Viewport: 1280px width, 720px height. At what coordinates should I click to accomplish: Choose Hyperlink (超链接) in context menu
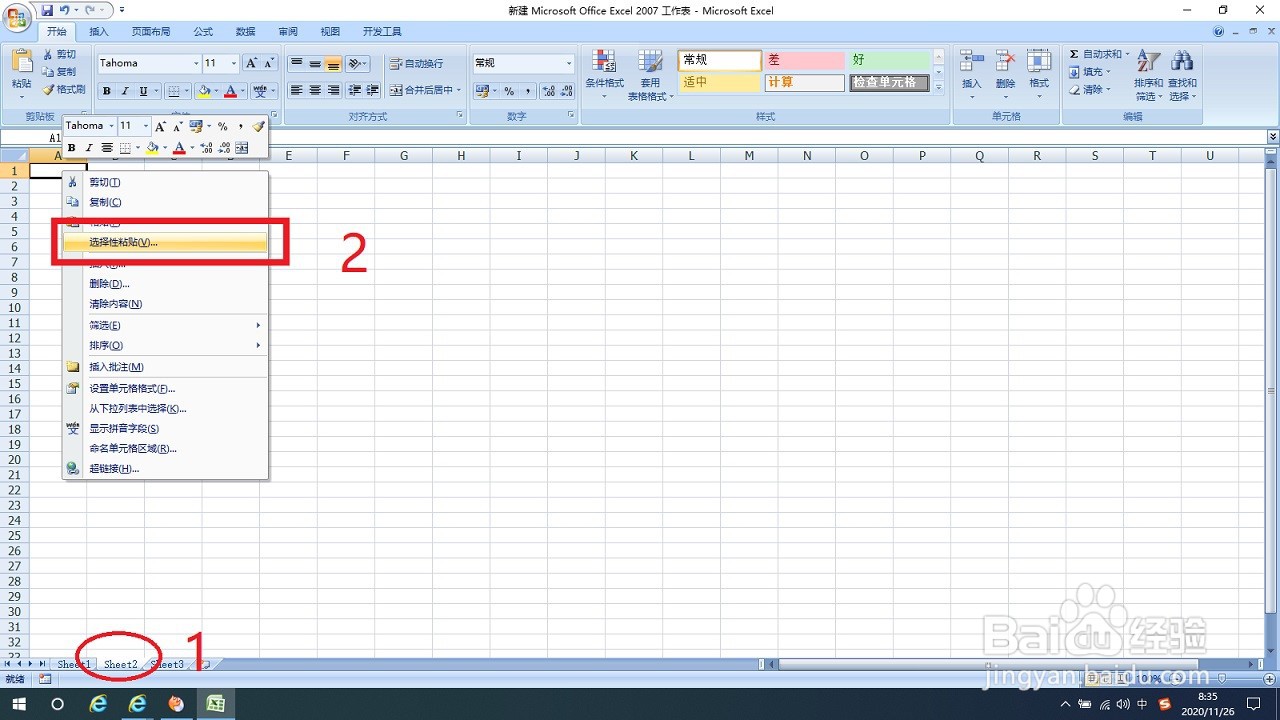click(x=165, y=468)
